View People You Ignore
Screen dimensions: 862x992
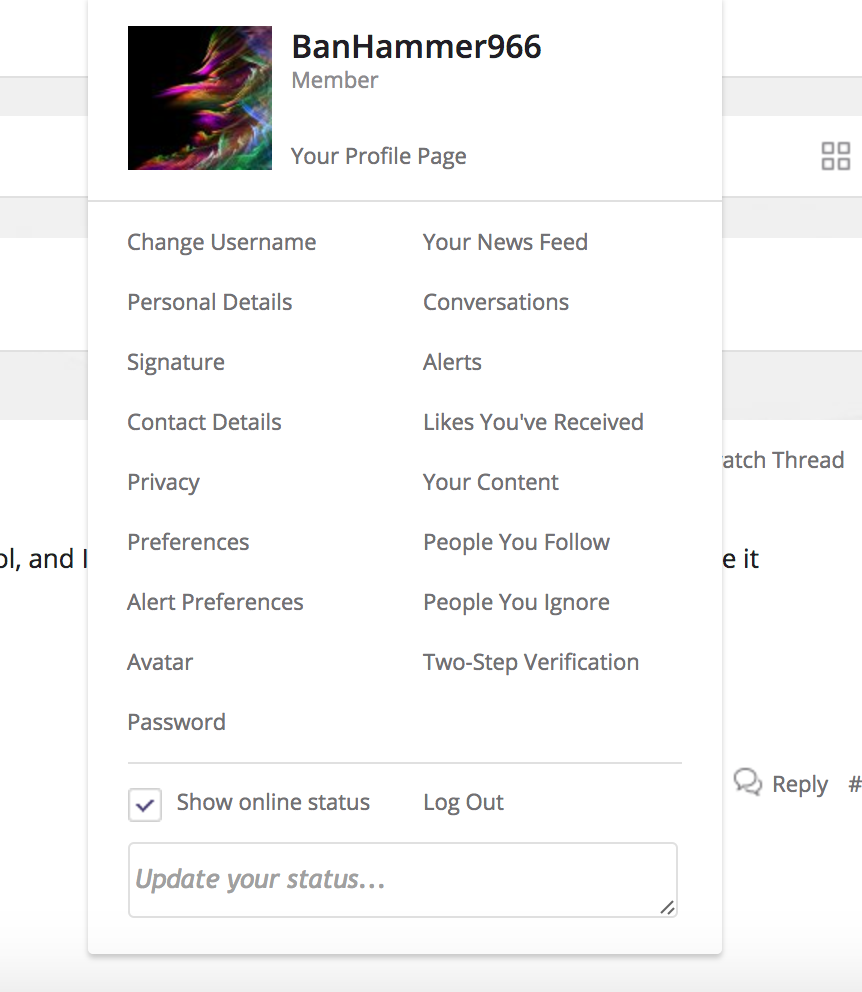click(x=516, y=602)
